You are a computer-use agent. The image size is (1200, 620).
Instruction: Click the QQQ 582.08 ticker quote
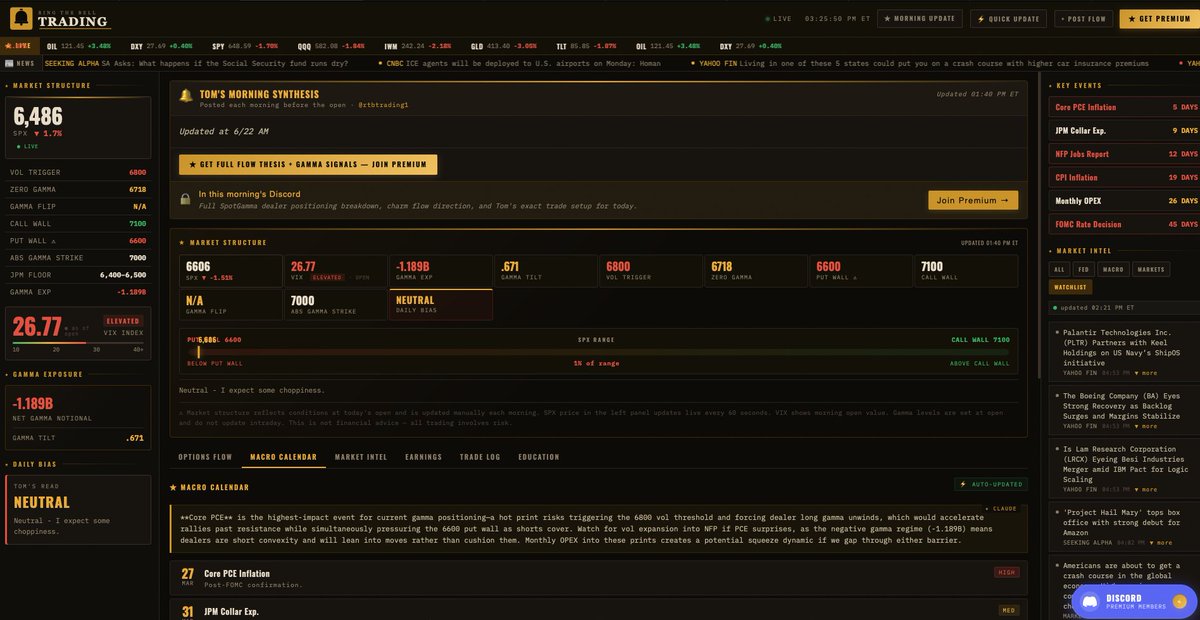pyautogui.click(x=330, y=46)
